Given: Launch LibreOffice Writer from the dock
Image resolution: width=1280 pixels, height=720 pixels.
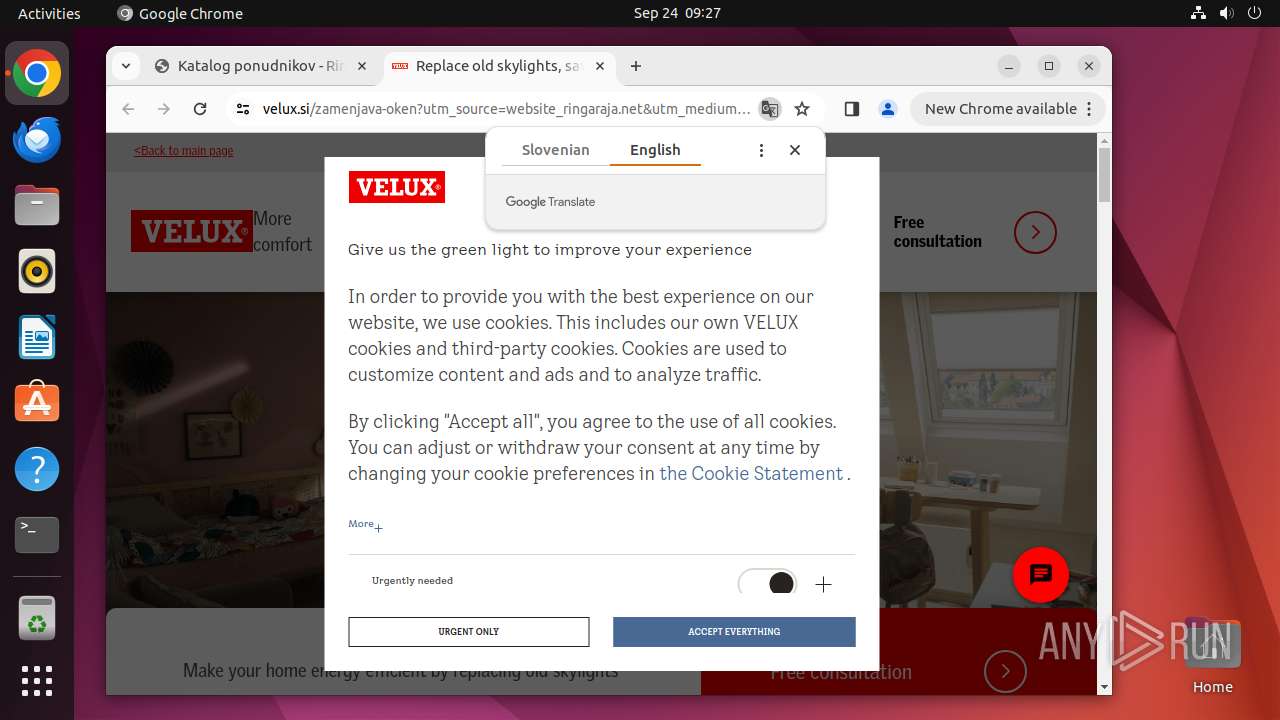Looking at the screenshot, I should pyautogui.click(x=37, y=337).
